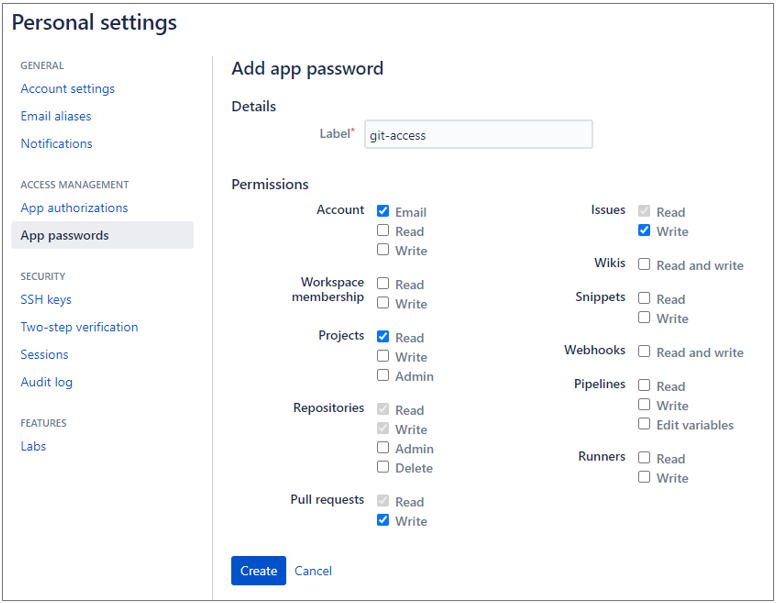Toggle Pull requests Read checkbox

click(x=383, y=500)
